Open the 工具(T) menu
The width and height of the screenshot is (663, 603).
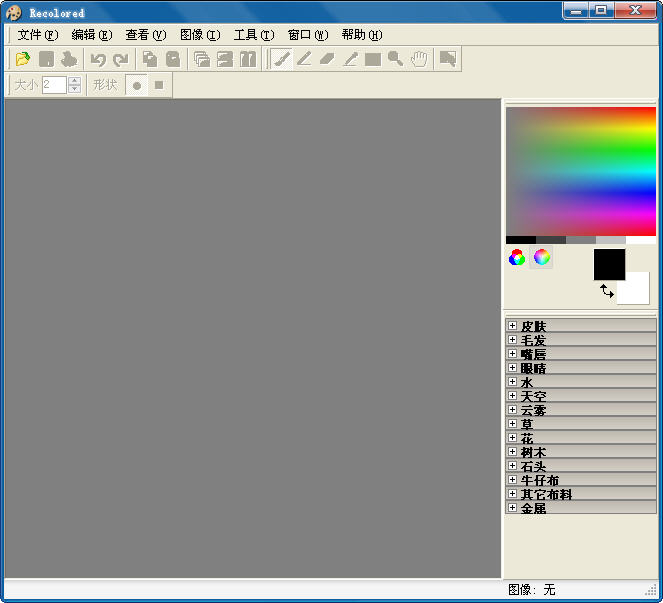[x=253, y=35]
